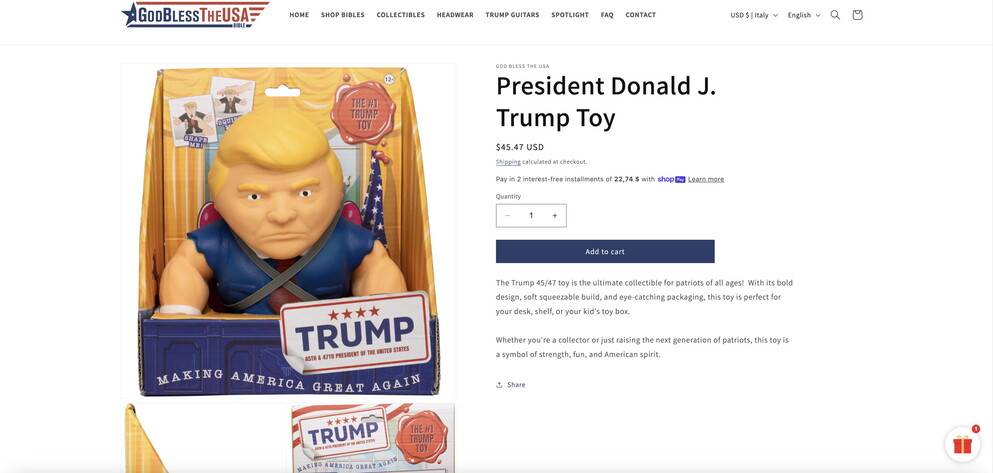Open the shopping cart icon
993x473 pixels.
(857, 15)
